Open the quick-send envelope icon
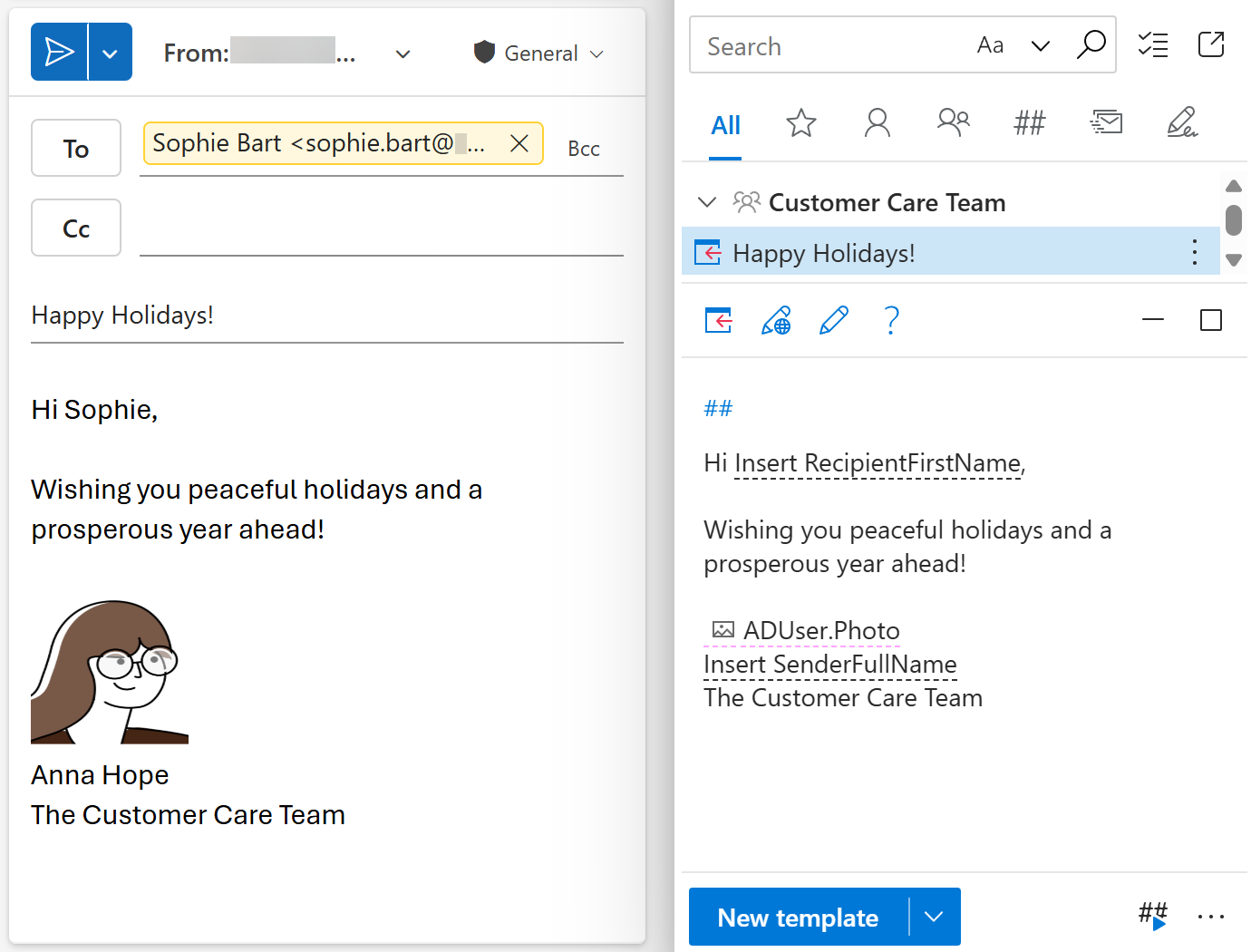This screenshot has width=1251, height=952. point(1106,121)
